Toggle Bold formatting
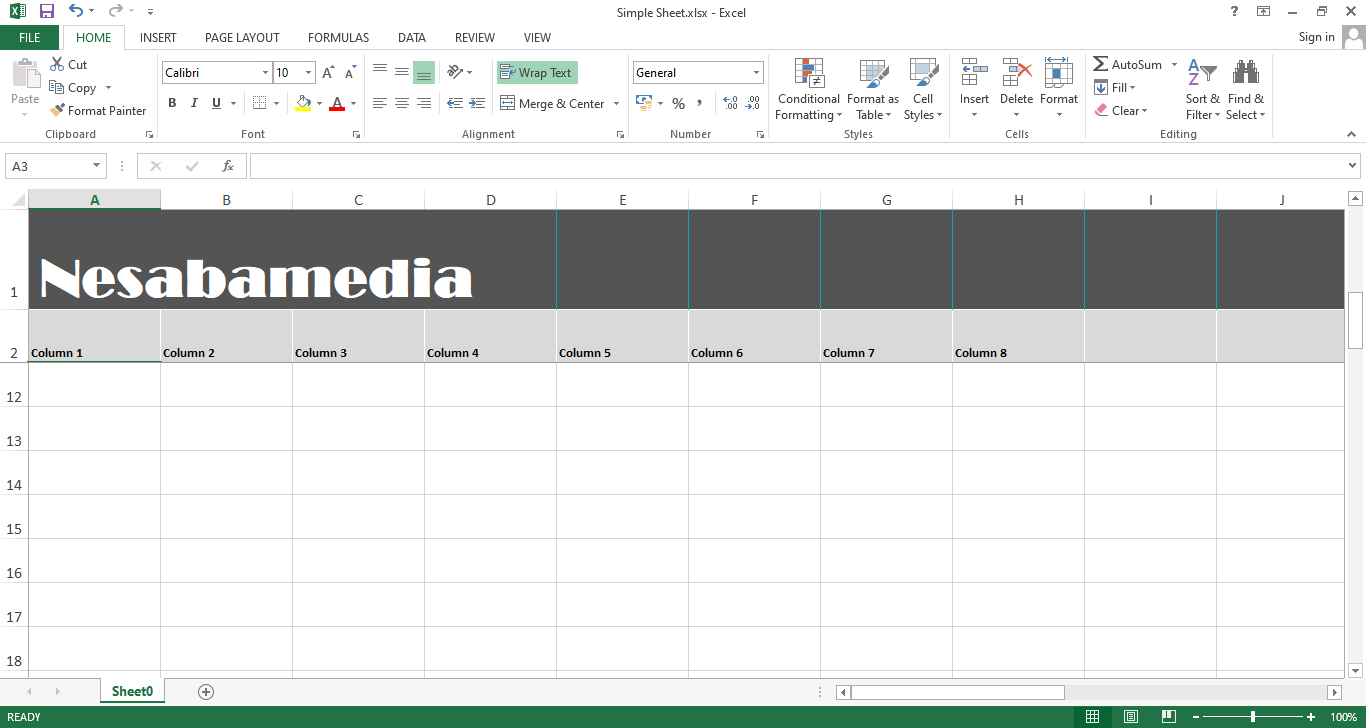This screenshot has height=728, width=1366. coord(172,103)
